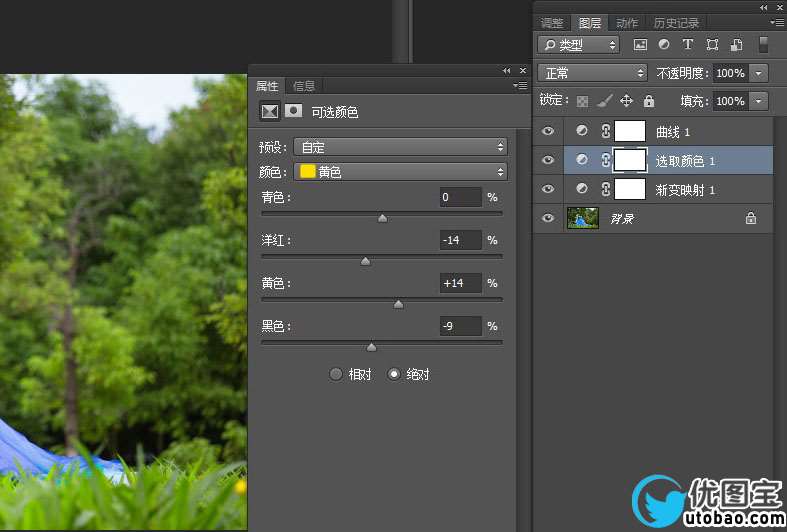Click the lock icon on 背景 layer
This screenshot has width=787, height=532.
[x=751, y=218]
